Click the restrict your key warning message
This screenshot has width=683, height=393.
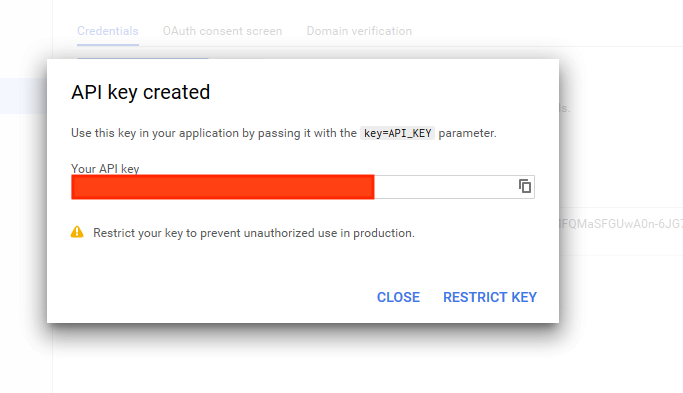pos(254,233)
